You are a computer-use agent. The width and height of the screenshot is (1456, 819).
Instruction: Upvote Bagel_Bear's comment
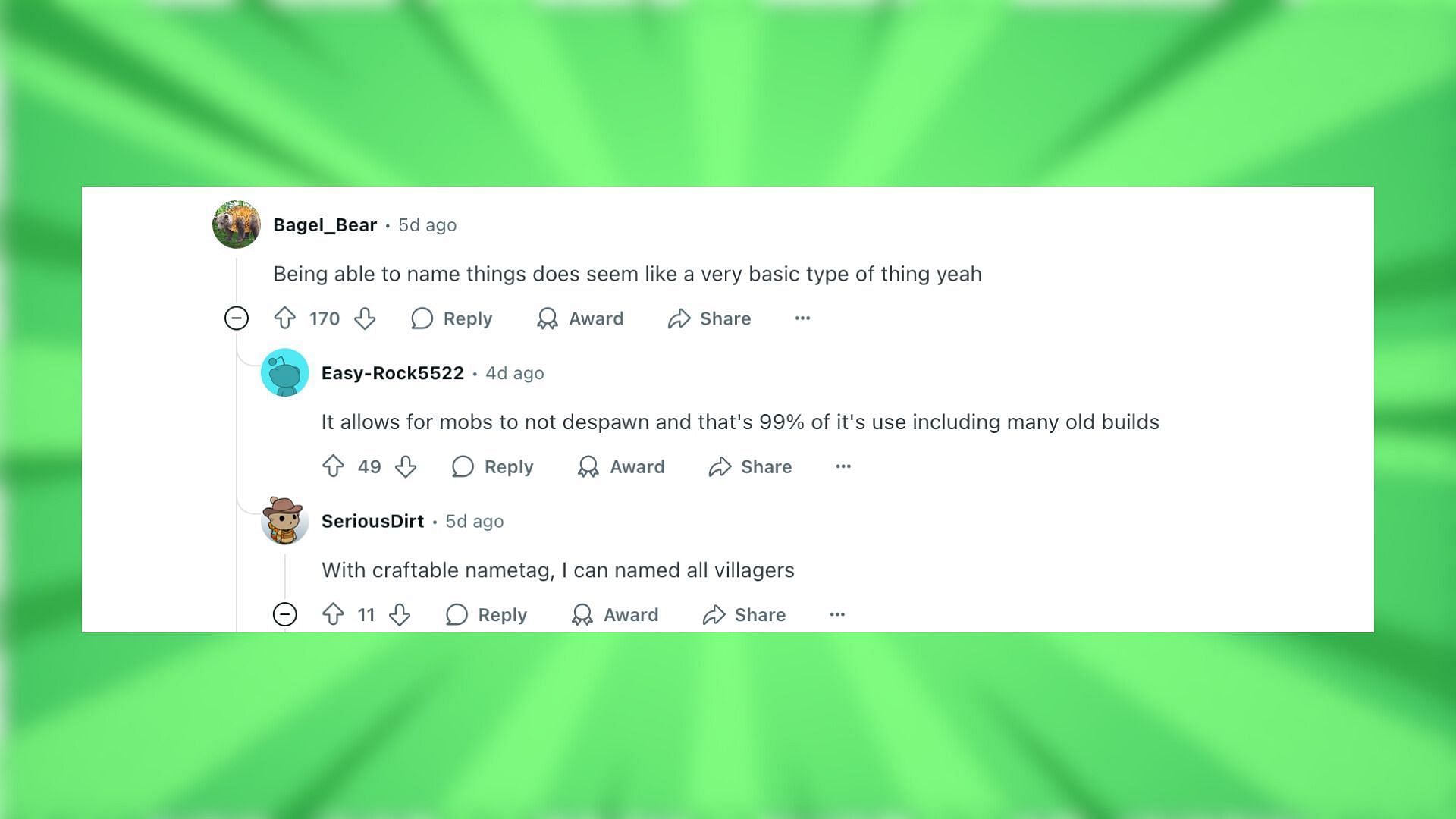click(x=285, y=318)
